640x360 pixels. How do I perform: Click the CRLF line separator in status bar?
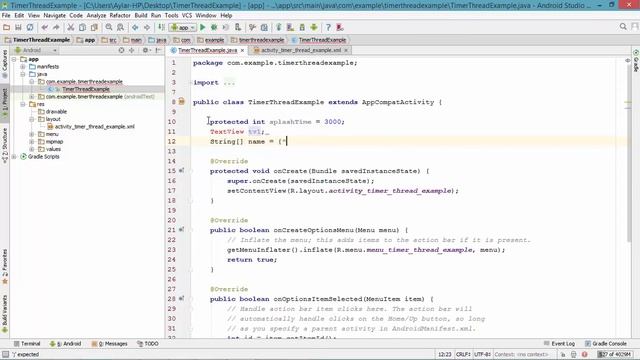coord(463,354)
